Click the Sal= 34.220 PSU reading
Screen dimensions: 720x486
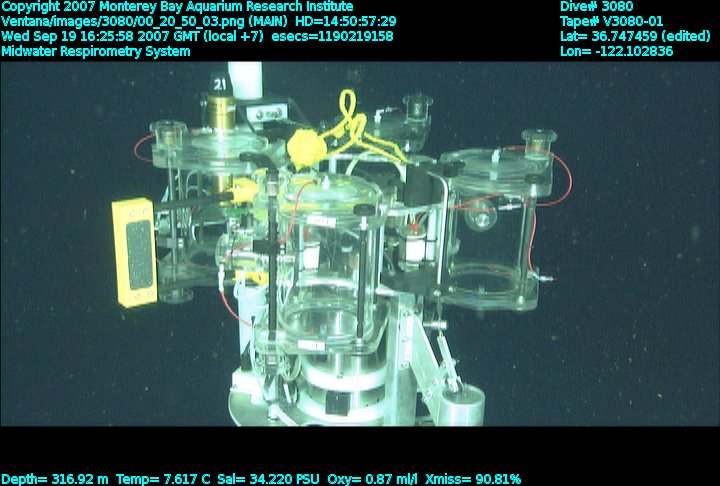click(268, 480)
